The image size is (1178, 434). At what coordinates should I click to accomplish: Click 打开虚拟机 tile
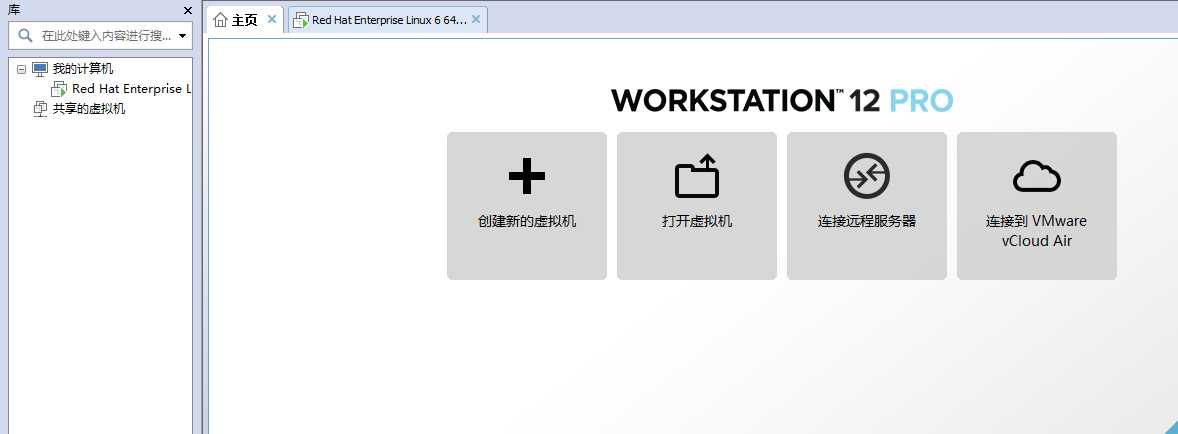coord(696,206)
